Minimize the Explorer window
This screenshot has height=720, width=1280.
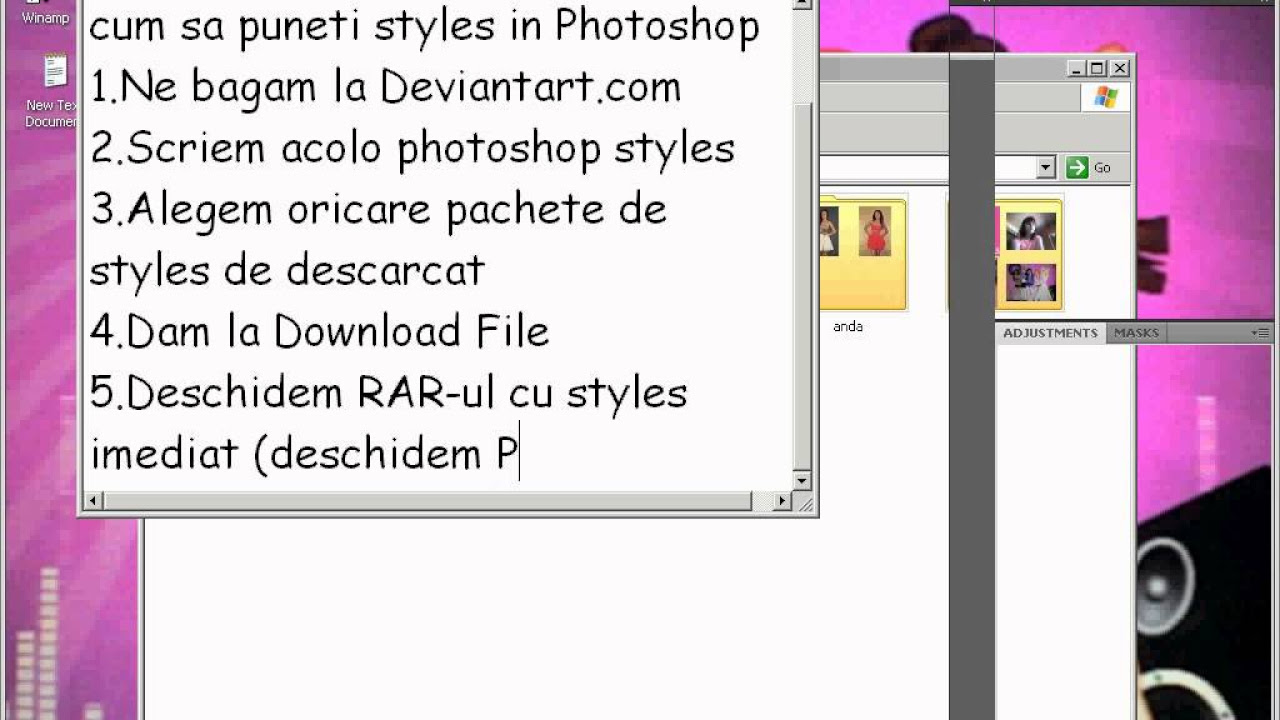(1076, 68)
